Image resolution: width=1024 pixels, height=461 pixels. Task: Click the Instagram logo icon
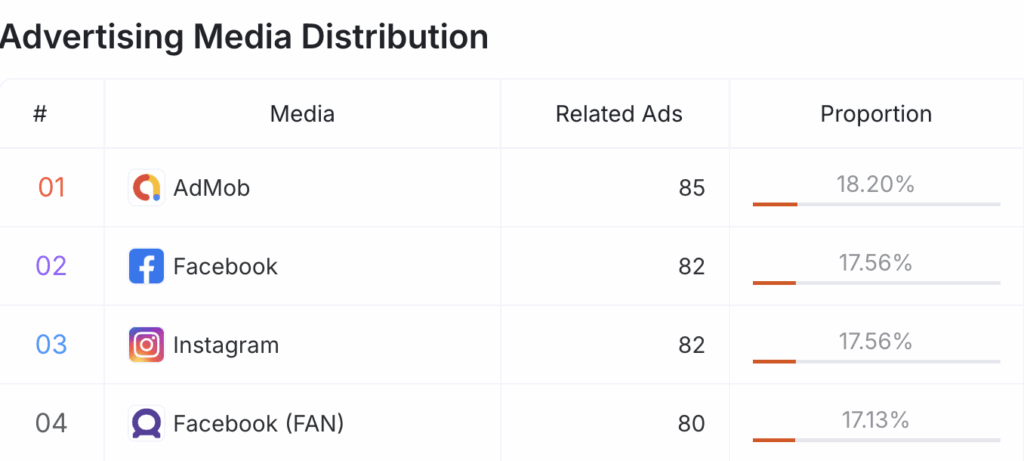pos(146,345)
